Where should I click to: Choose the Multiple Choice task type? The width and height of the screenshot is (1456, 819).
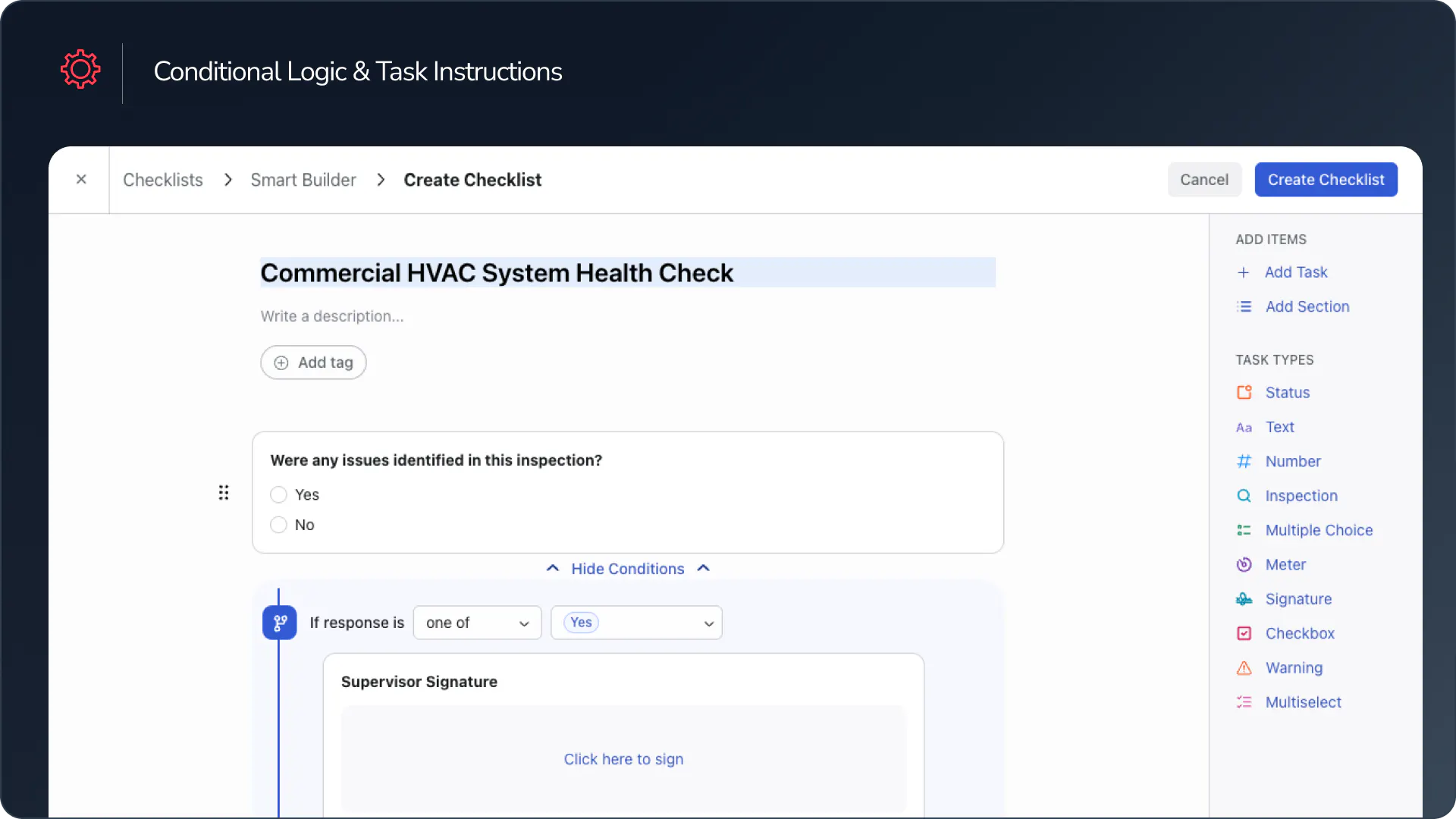coord(1319,530)
